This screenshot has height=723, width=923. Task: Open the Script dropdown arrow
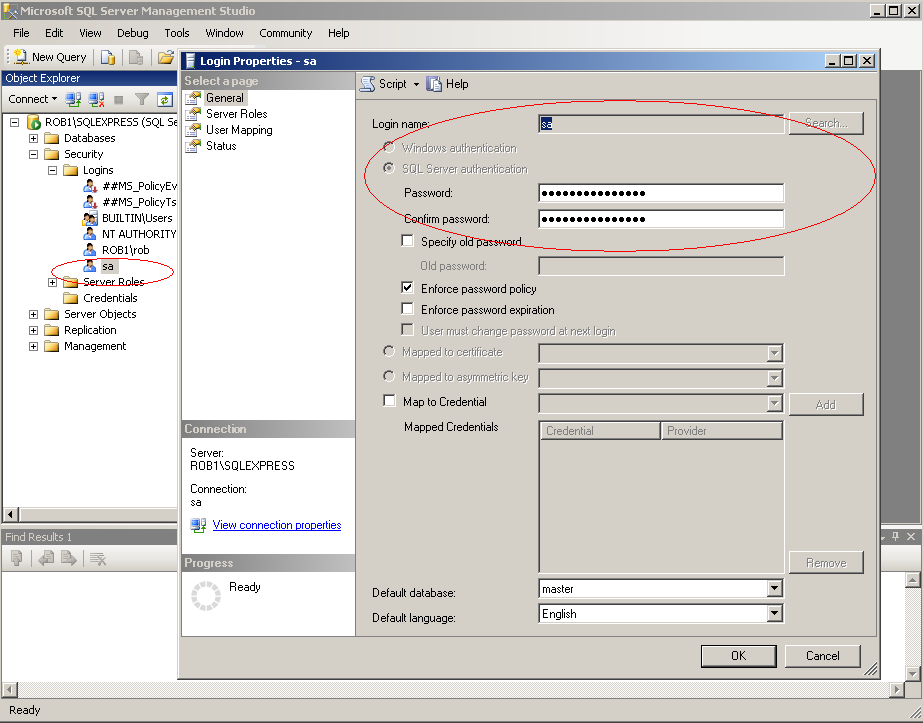(416, 84)
